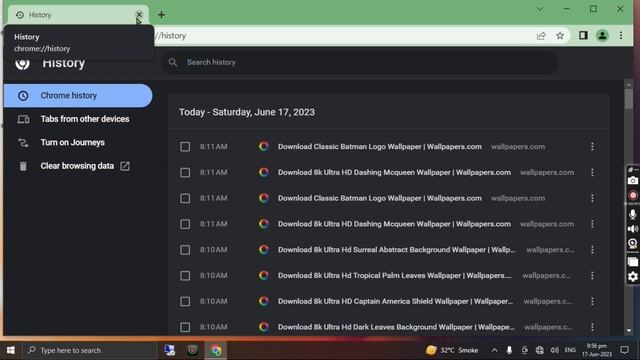The image size is (640, 360).
Task: Open Chrome from the taskbar
Action: point(216,350)
